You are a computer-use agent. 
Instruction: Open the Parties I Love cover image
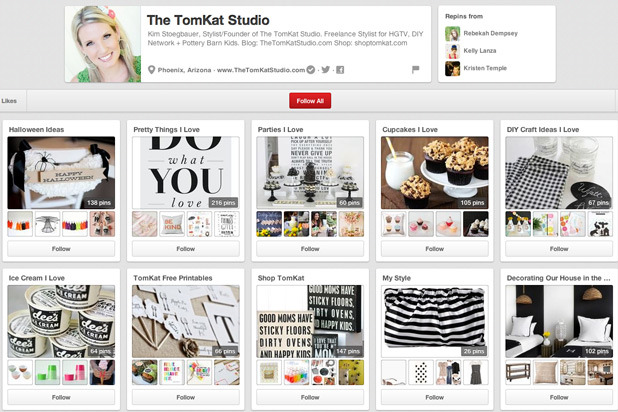click(x=310, y=172)
